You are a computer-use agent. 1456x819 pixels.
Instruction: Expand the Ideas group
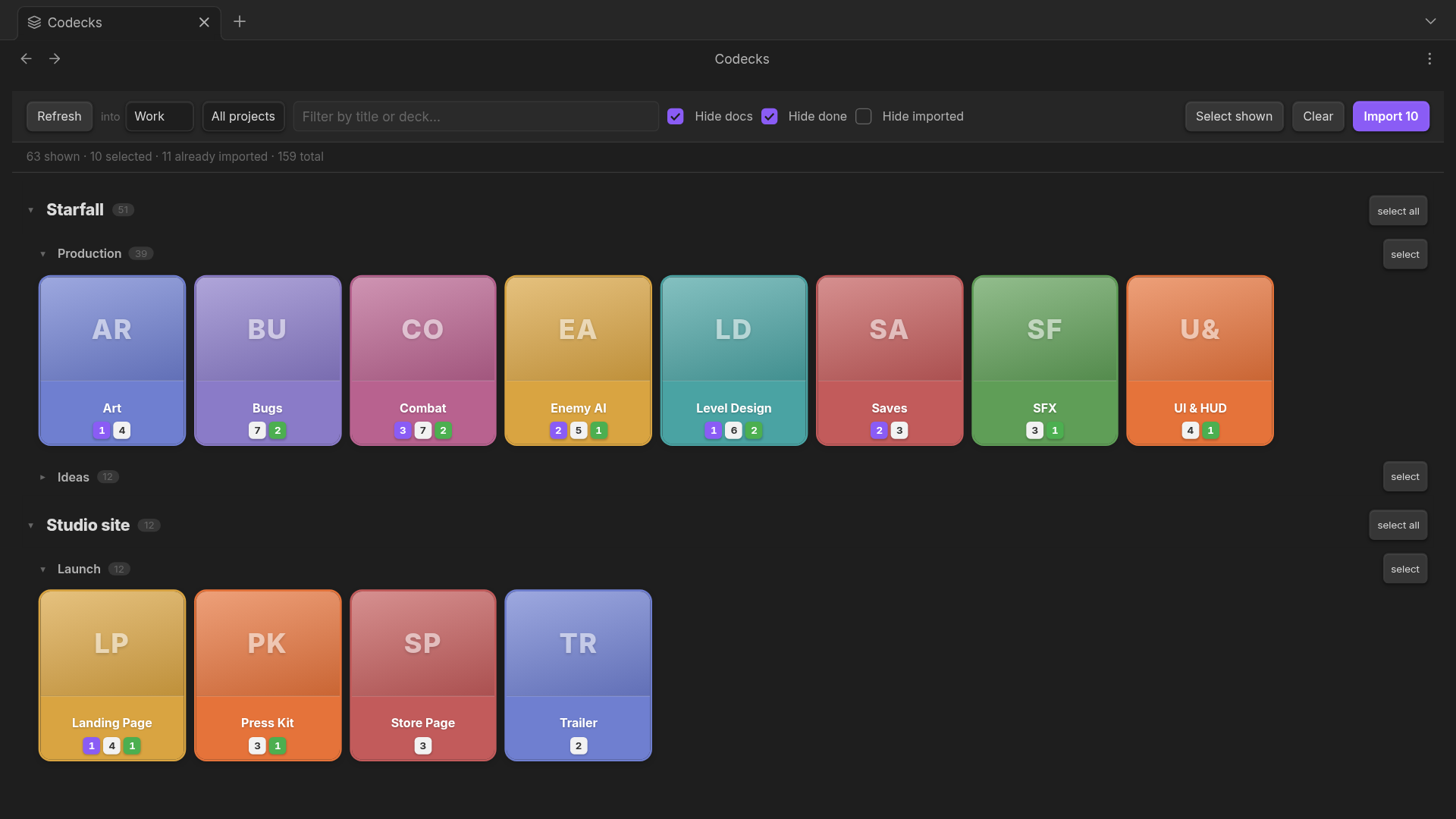(43, 477)
